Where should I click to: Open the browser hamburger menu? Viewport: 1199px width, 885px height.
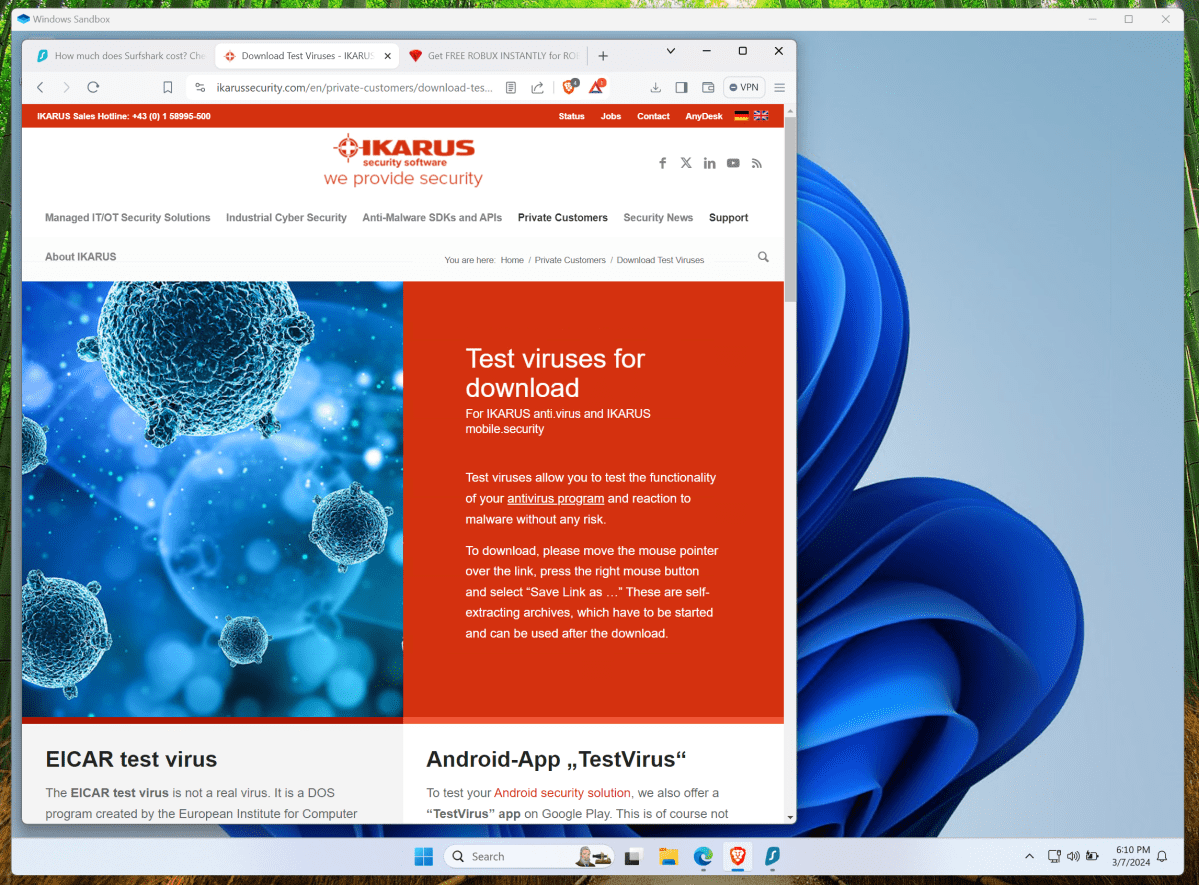pos(778,87)
